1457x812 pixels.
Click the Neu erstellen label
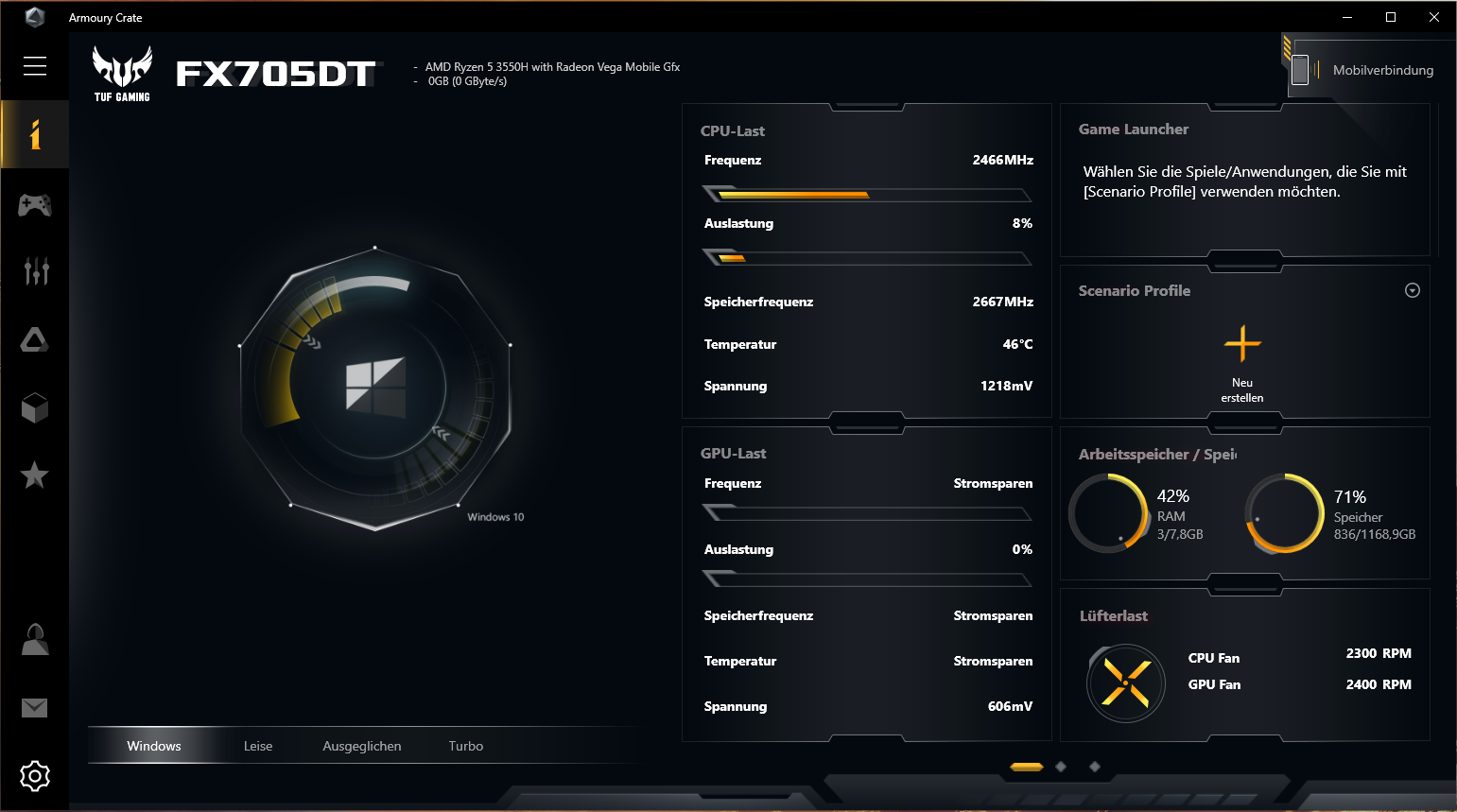pyautogui.click(x=1242, y=390)
